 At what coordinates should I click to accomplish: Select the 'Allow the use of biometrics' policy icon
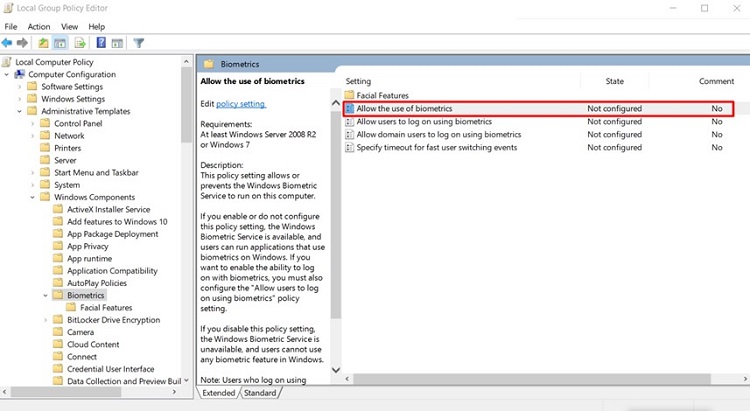click(349, 108)
